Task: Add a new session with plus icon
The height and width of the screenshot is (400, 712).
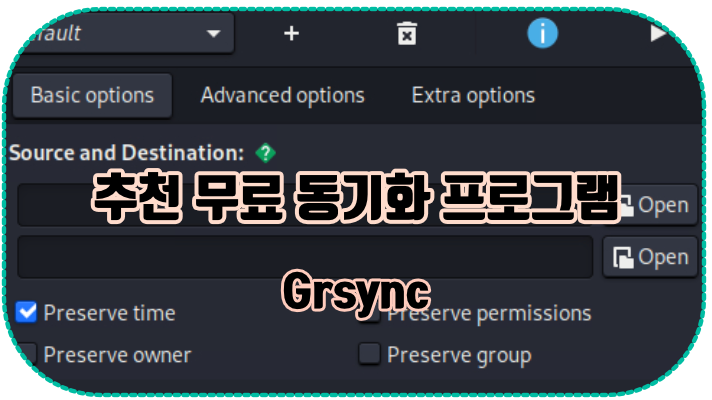Action: pyautogui.click(x=292, y=33)
